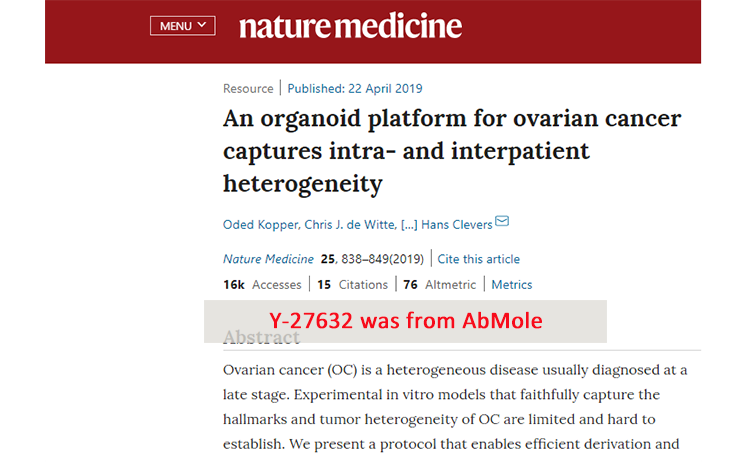747x462 pixels.
Task: Open author Oded Kopper's details
Action: click(261, 225)
